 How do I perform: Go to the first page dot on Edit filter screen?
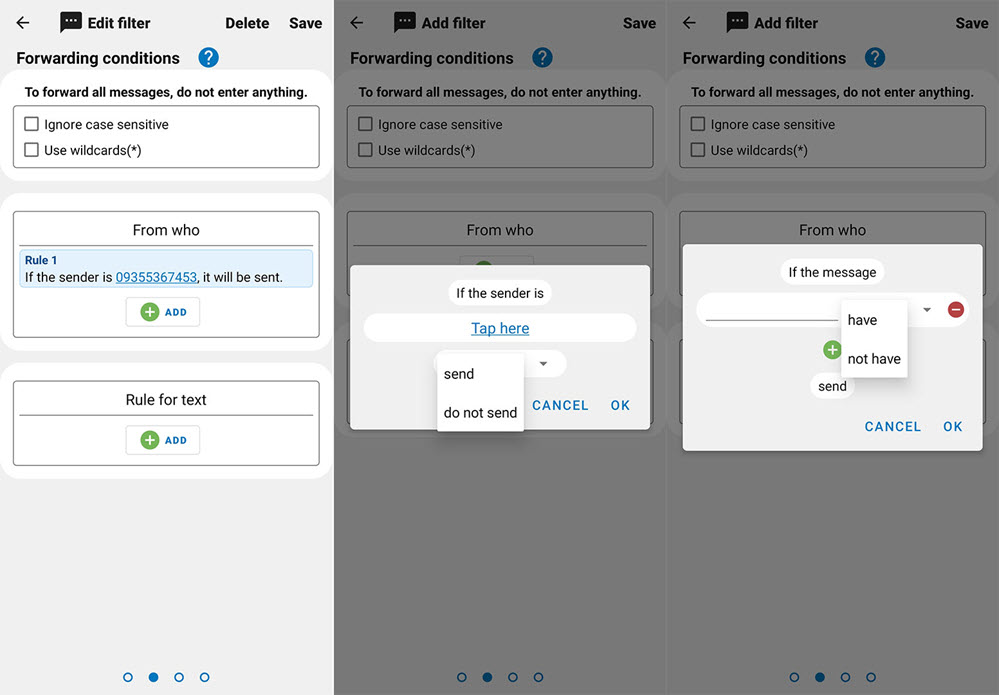128,677
